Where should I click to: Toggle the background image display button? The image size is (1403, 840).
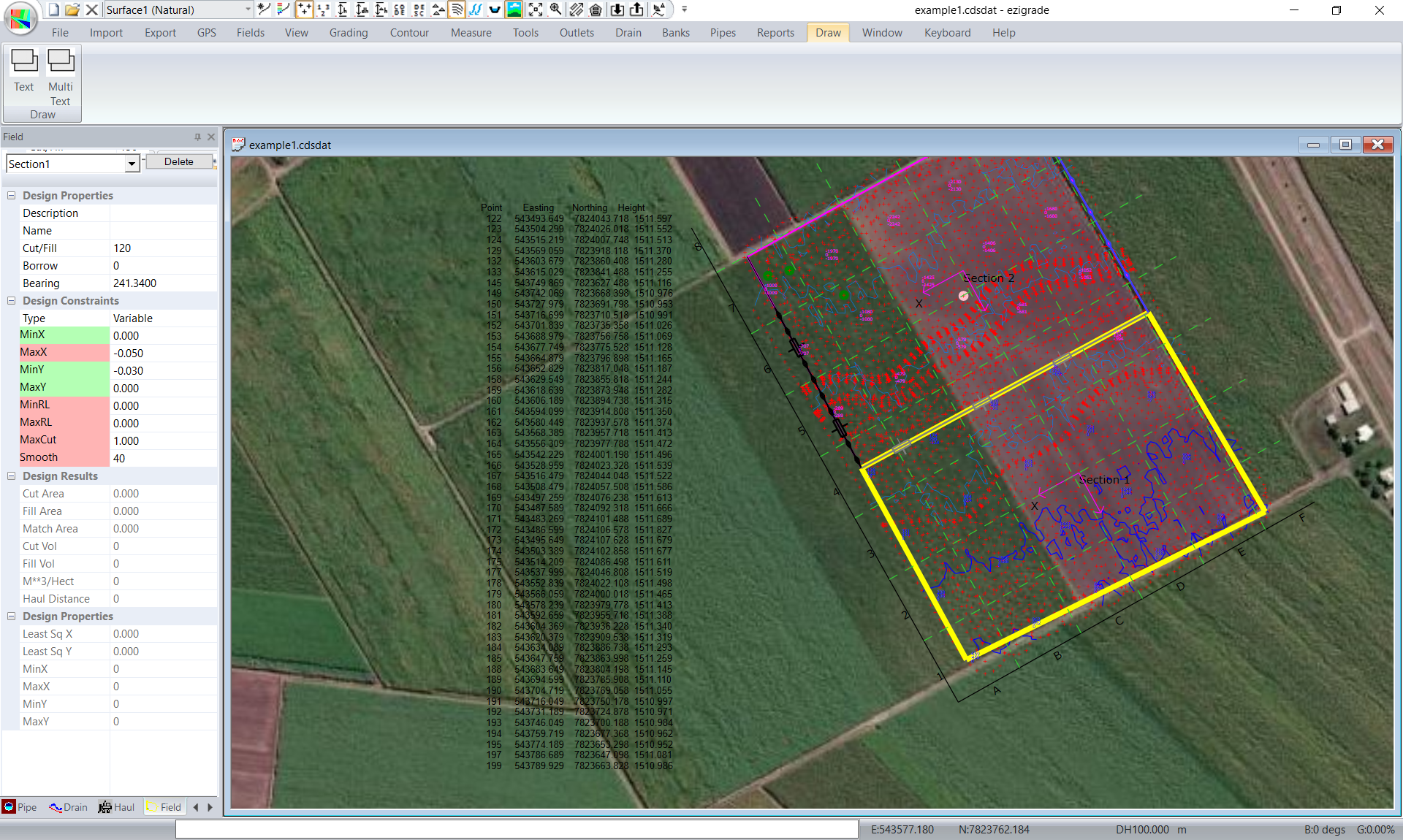tap(514, 9)
